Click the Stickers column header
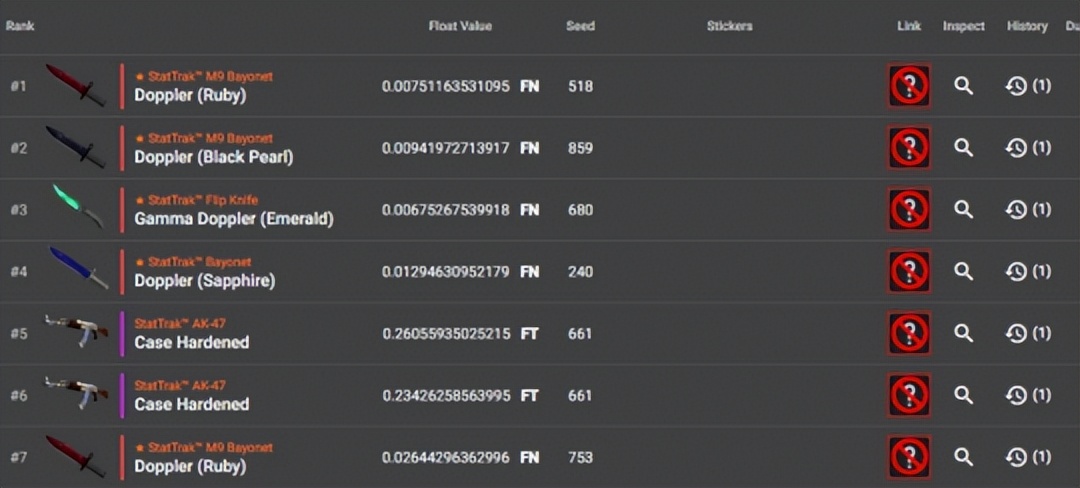This screenshot has width=1080, height=488. pyautogui.click(x=729, y=26)
